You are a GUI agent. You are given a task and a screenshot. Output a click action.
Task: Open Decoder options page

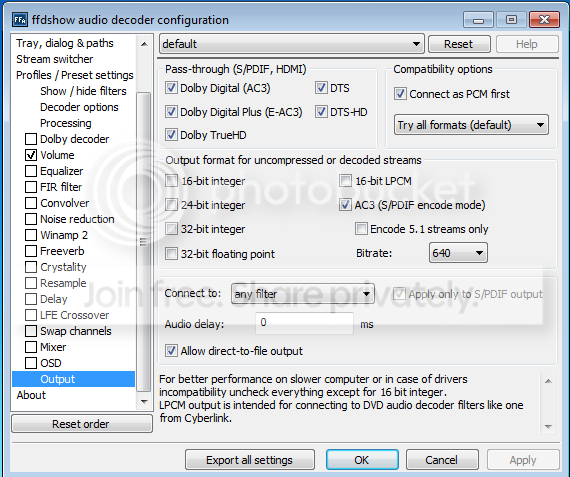click(79, 107)
